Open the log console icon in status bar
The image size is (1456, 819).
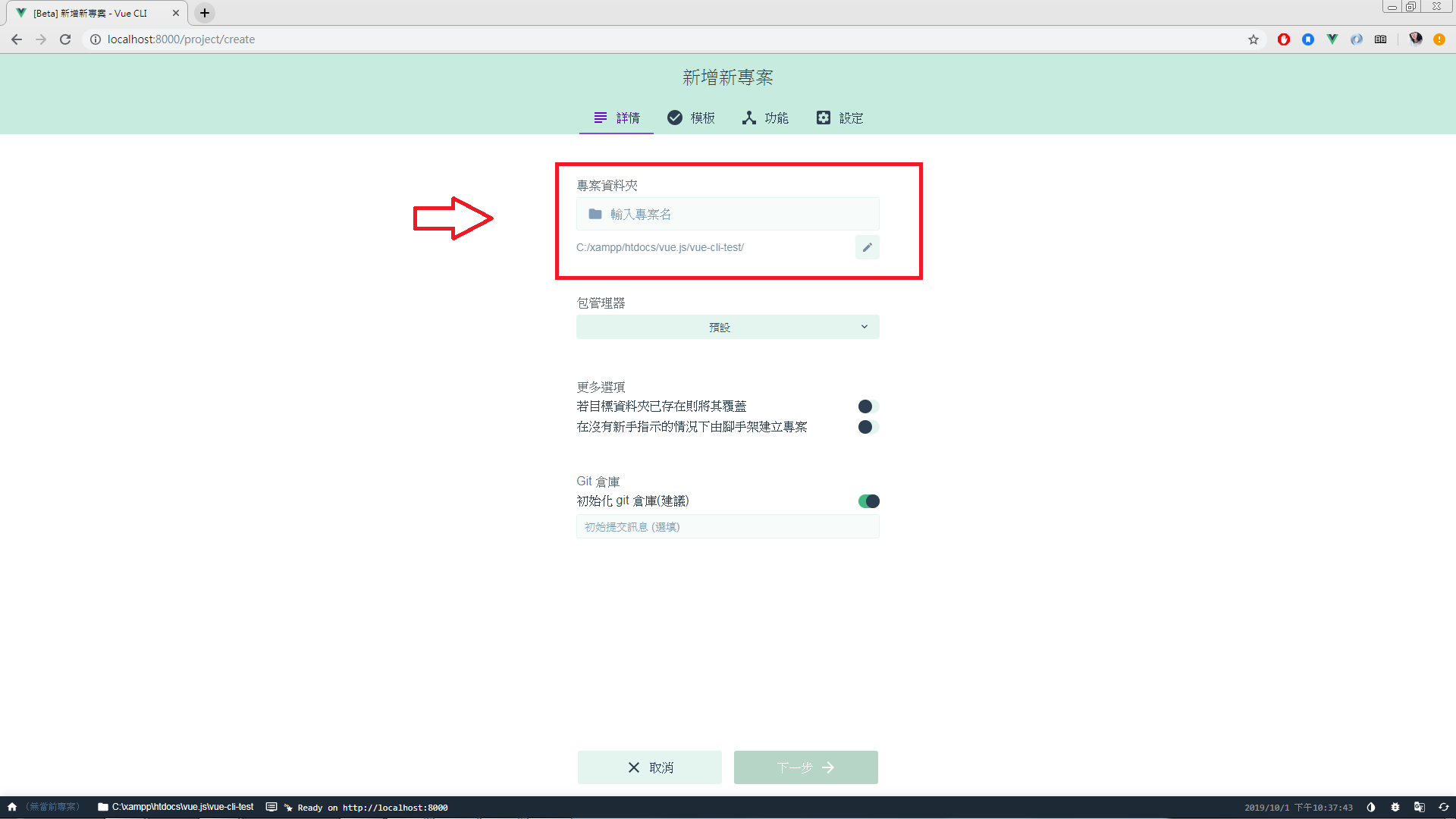click(271, 807)
